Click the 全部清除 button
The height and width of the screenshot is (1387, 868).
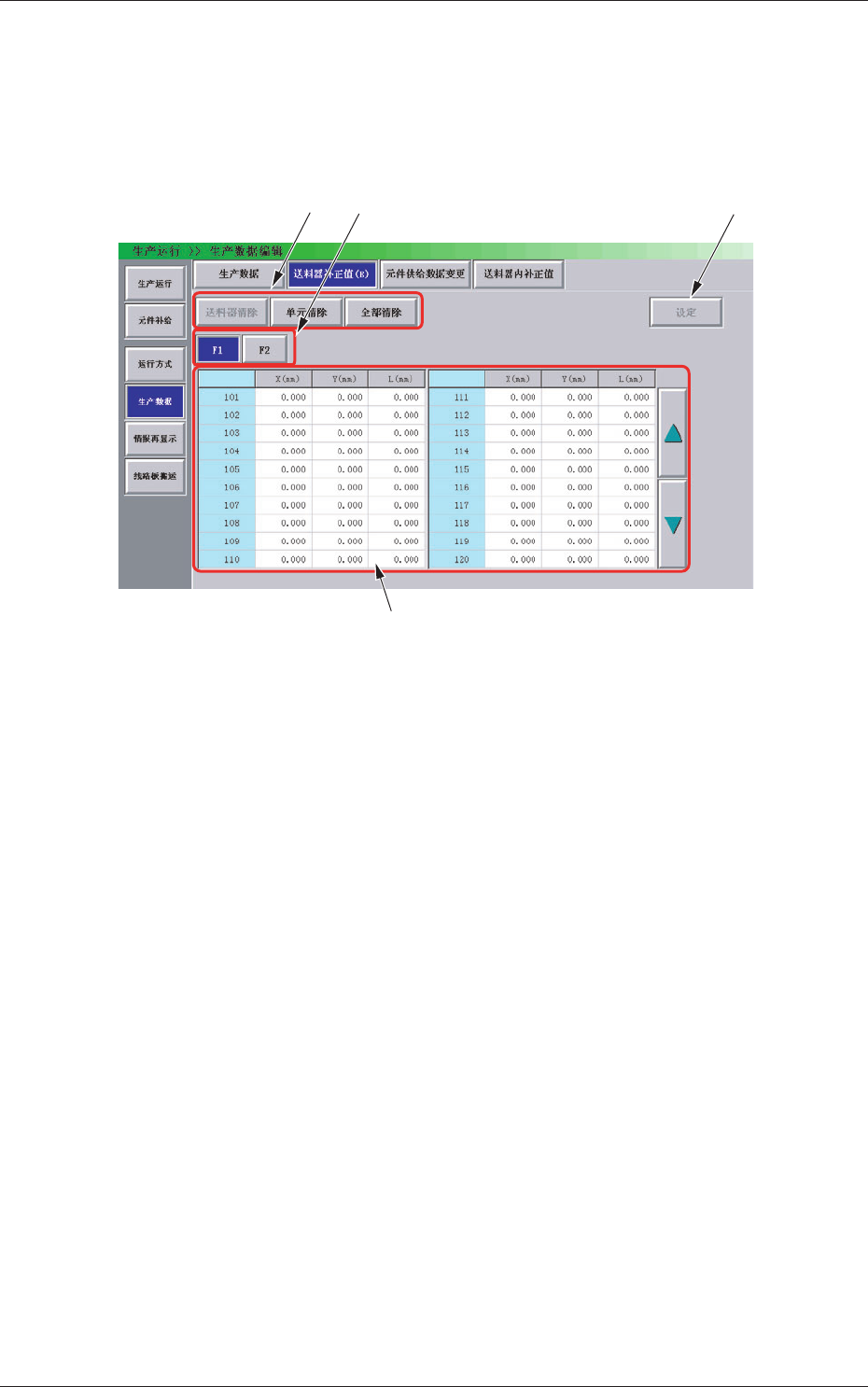(x=381, y=313)
